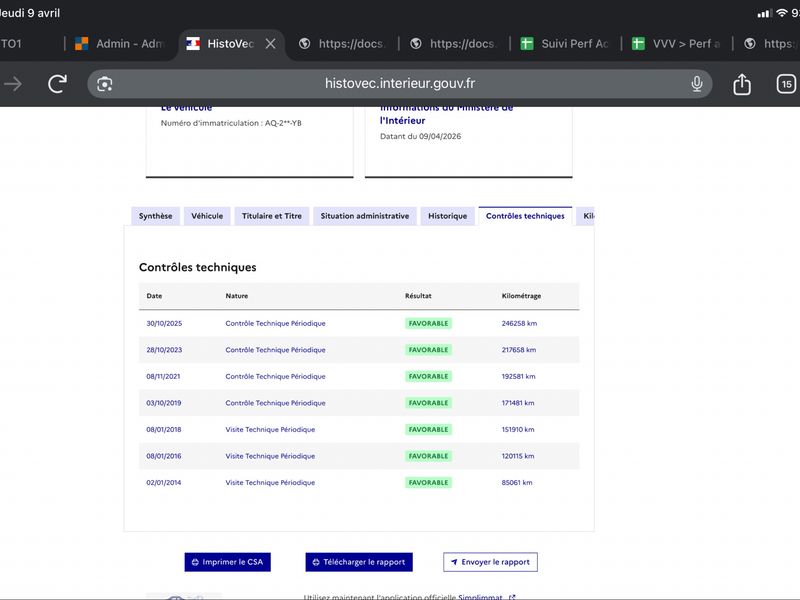Viewport: 800px width, 600px height.
Task: Click the date 30/10/2025
Action: click(164, 323)
